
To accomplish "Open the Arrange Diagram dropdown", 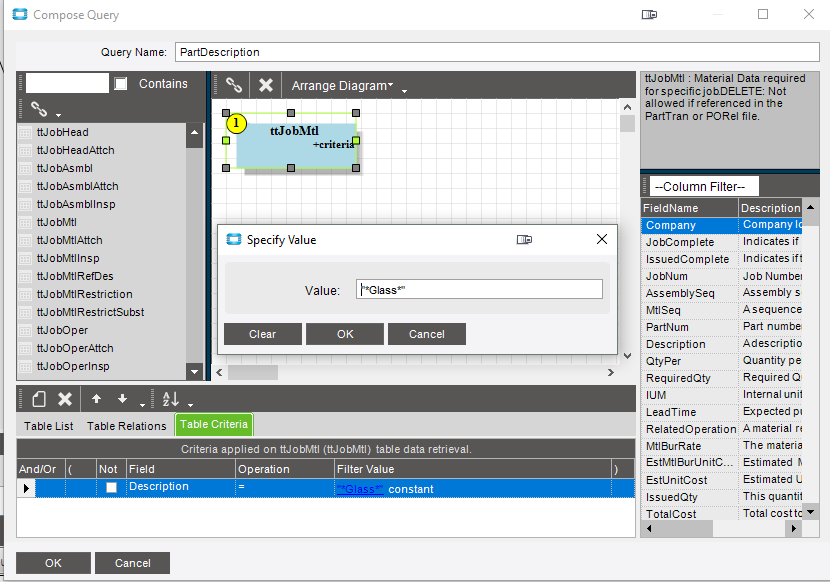I will point(342,85).
